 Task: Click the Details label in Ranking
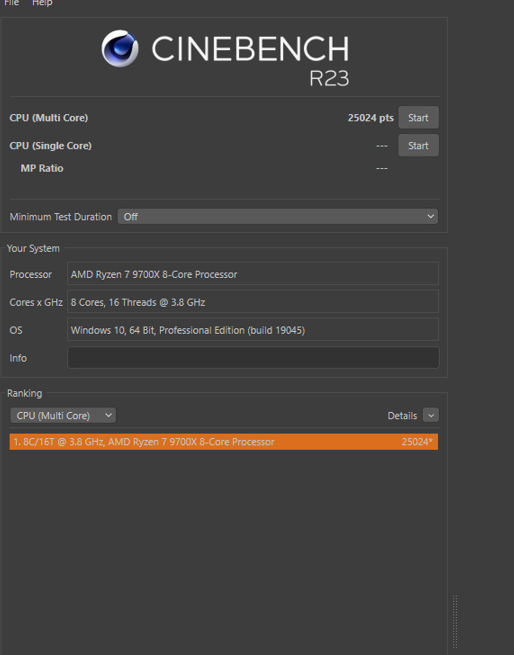coord(402,416)
